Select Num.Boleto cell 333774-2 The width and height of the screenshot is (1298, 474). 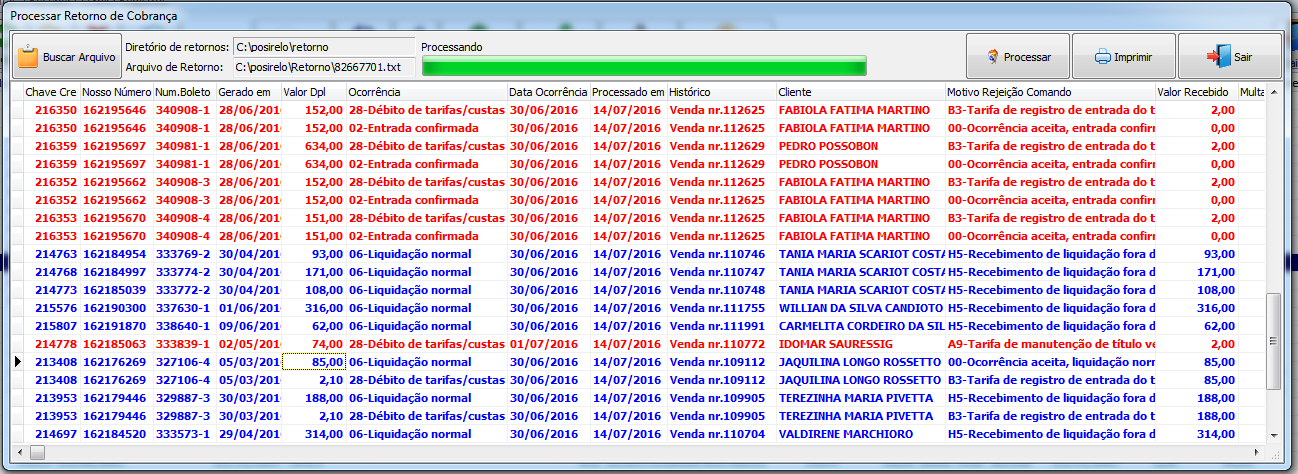(x=184, y=272)
